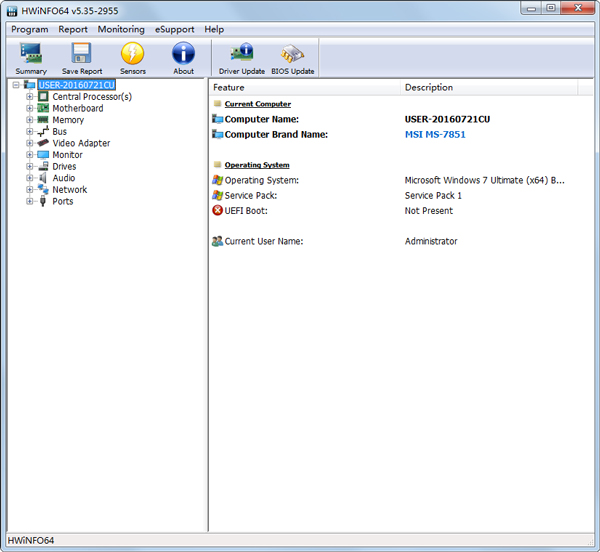600x552 pixels.
Task: Click the icon beside Computer Name row
Action: 217,119
